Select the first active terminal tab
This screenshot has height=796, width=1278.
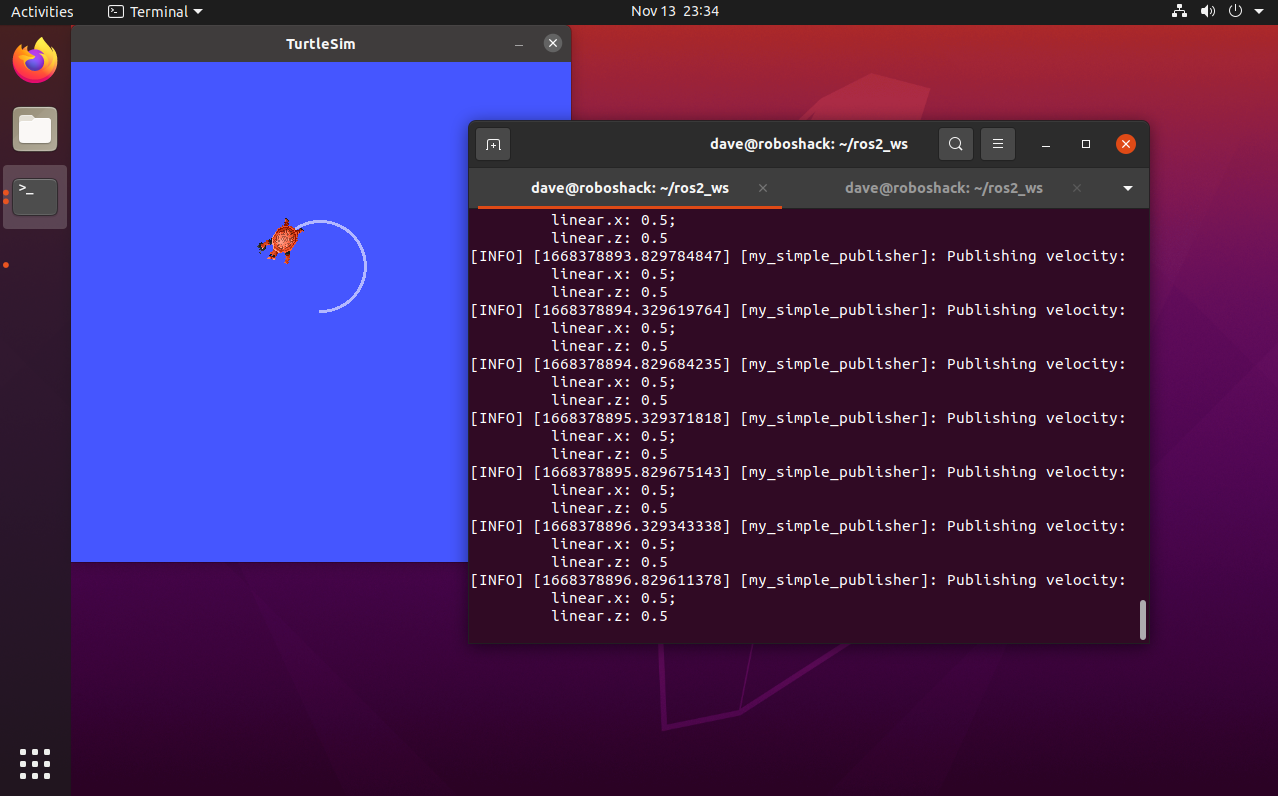click(x=629, y=188)
